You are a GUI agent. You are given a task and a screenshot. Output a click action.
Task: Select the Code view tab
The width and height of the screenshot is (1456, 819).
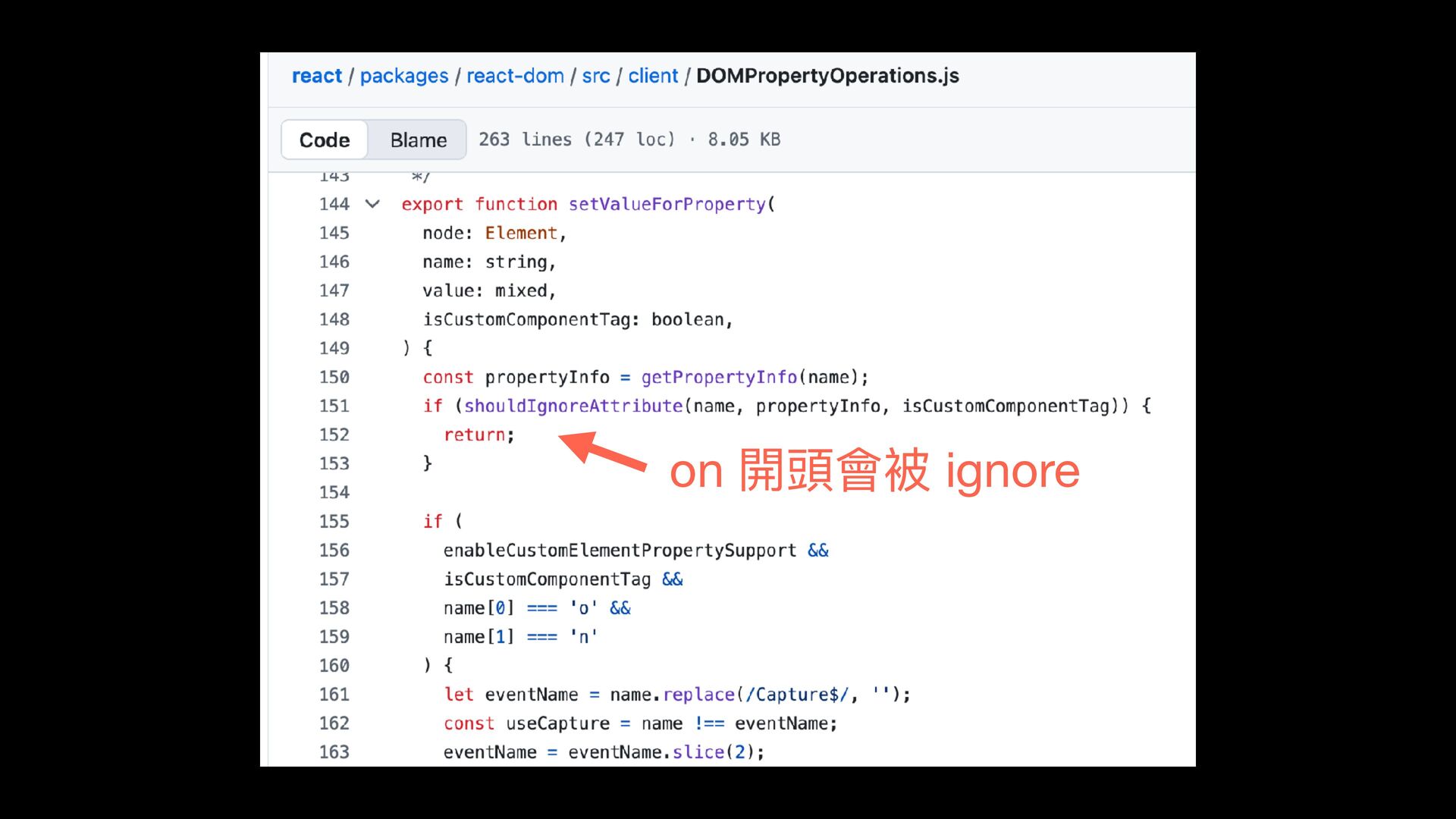pos(325,140)
